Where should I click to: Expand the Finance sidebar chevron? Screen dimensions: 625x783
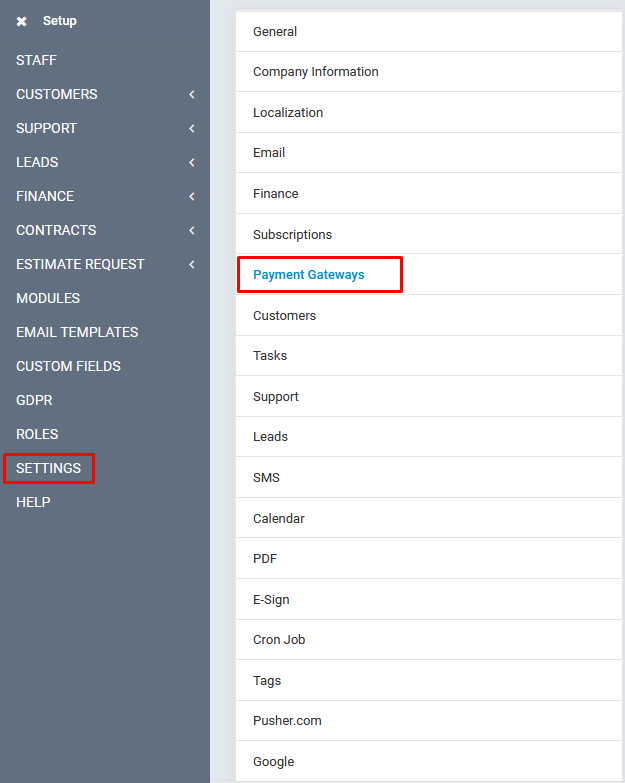pos(191,197)
